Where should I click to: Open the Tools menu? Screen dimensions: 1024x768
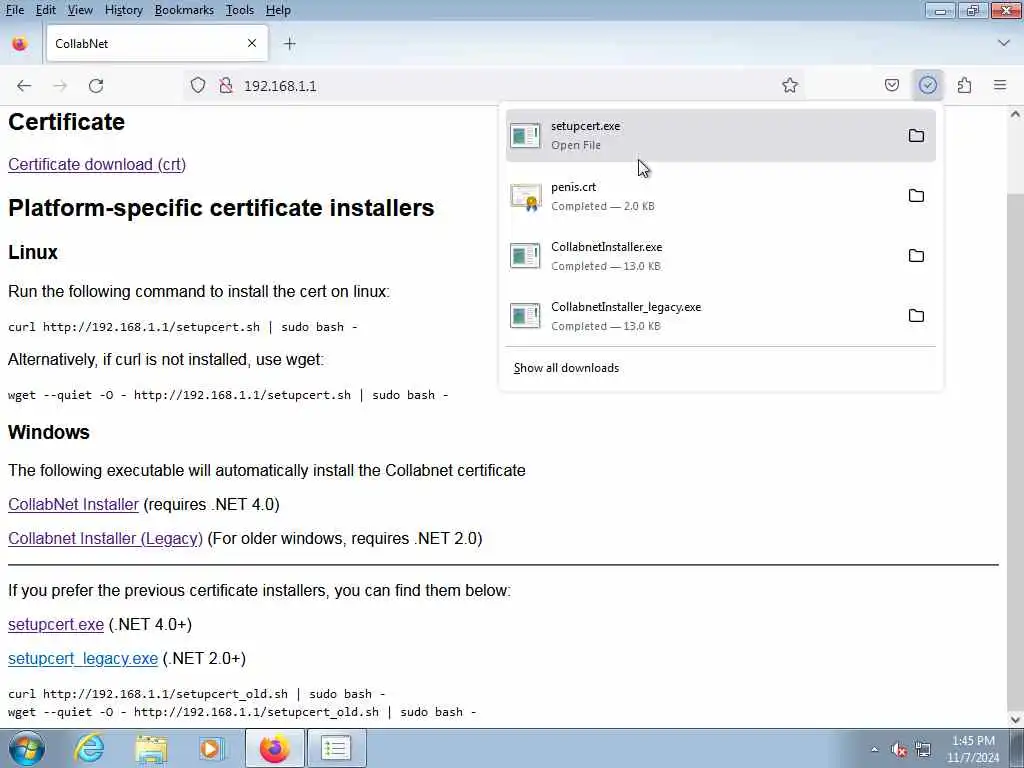tap(240, 10)
